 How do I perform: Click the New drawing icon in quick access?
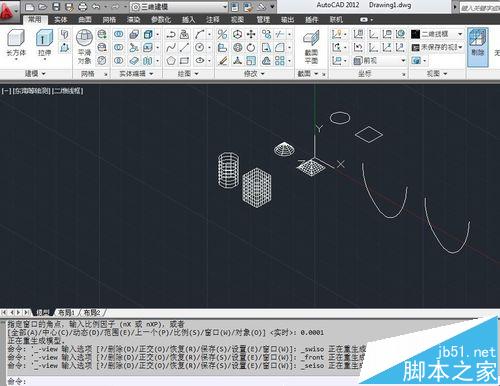pos(30,6)
